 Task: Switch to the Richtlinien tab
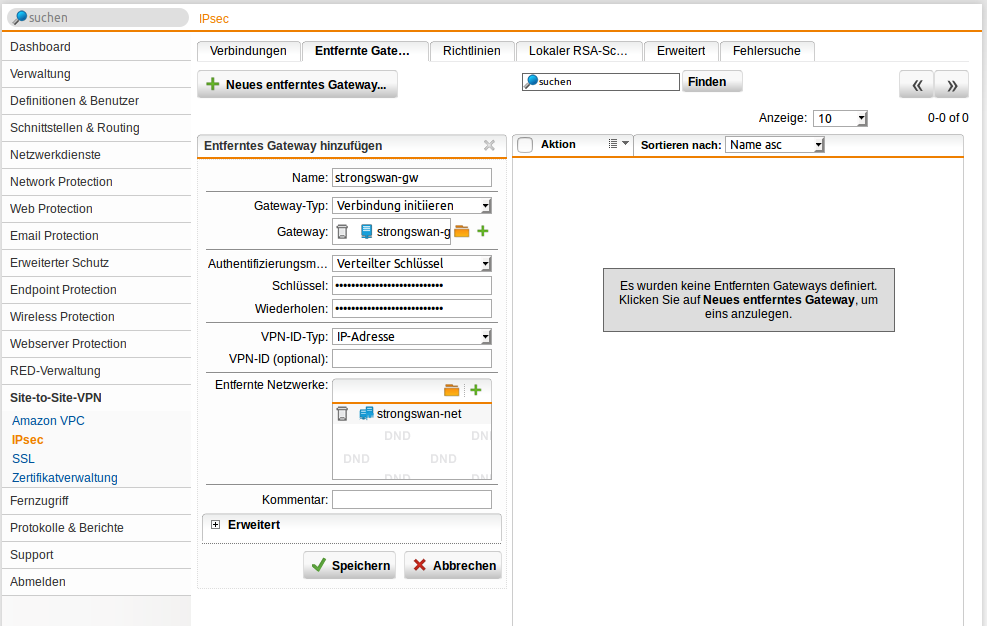point(470,50)
